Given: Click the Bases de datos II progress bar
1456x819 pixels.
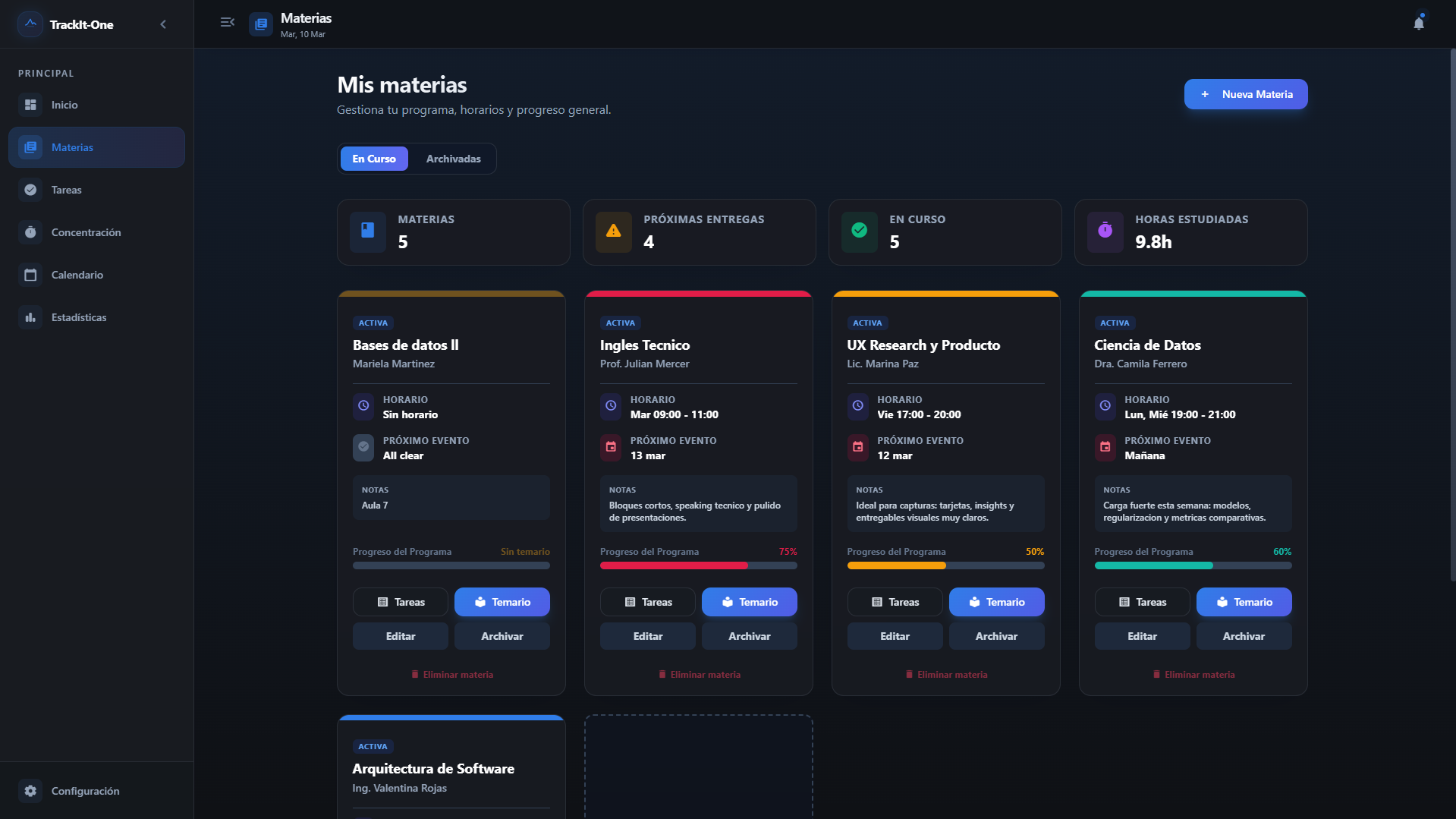Looking at the screenshot, I should tap(451, 565).
